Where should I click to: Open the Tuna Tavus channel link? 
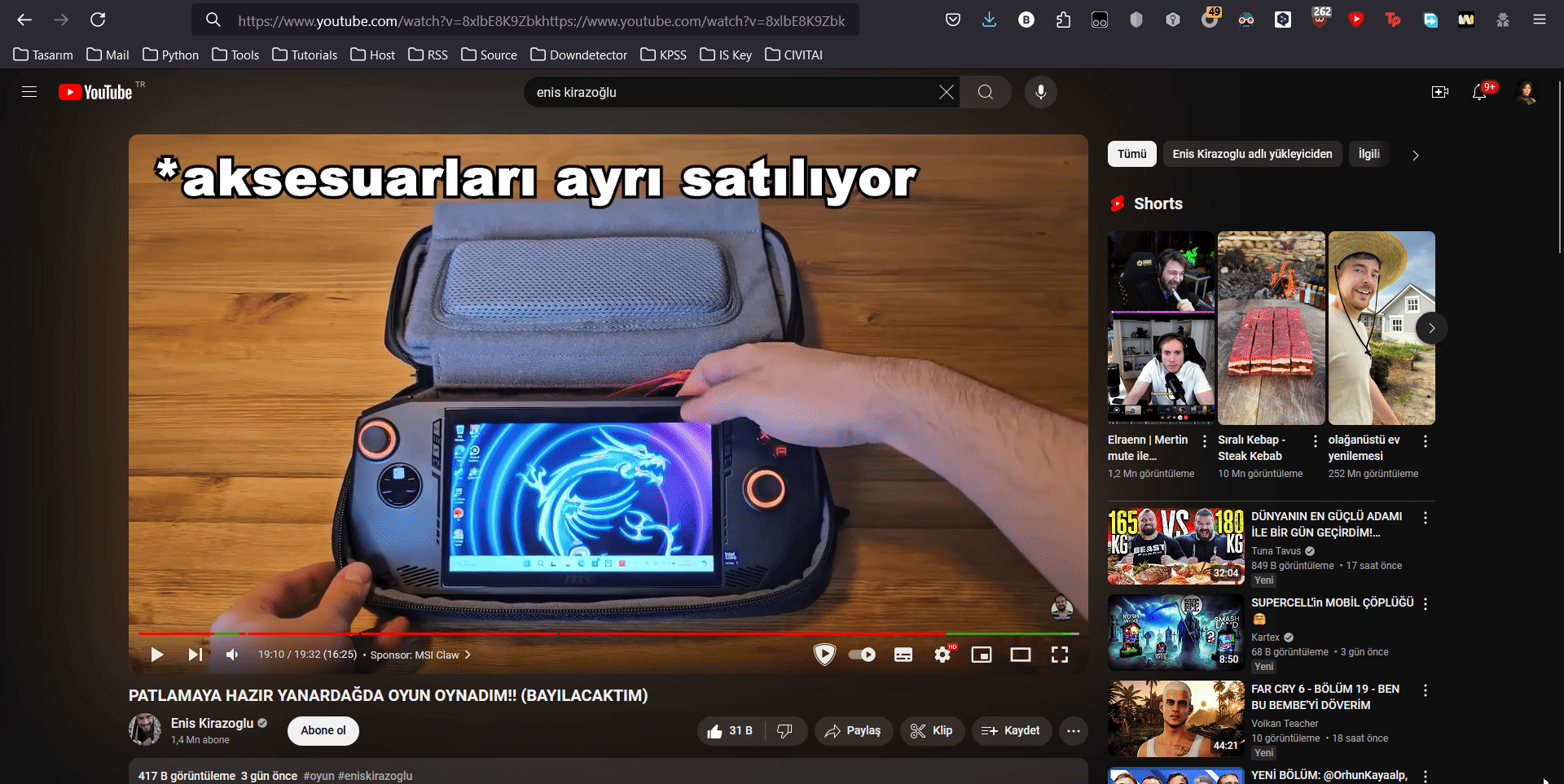[1276, 551]
